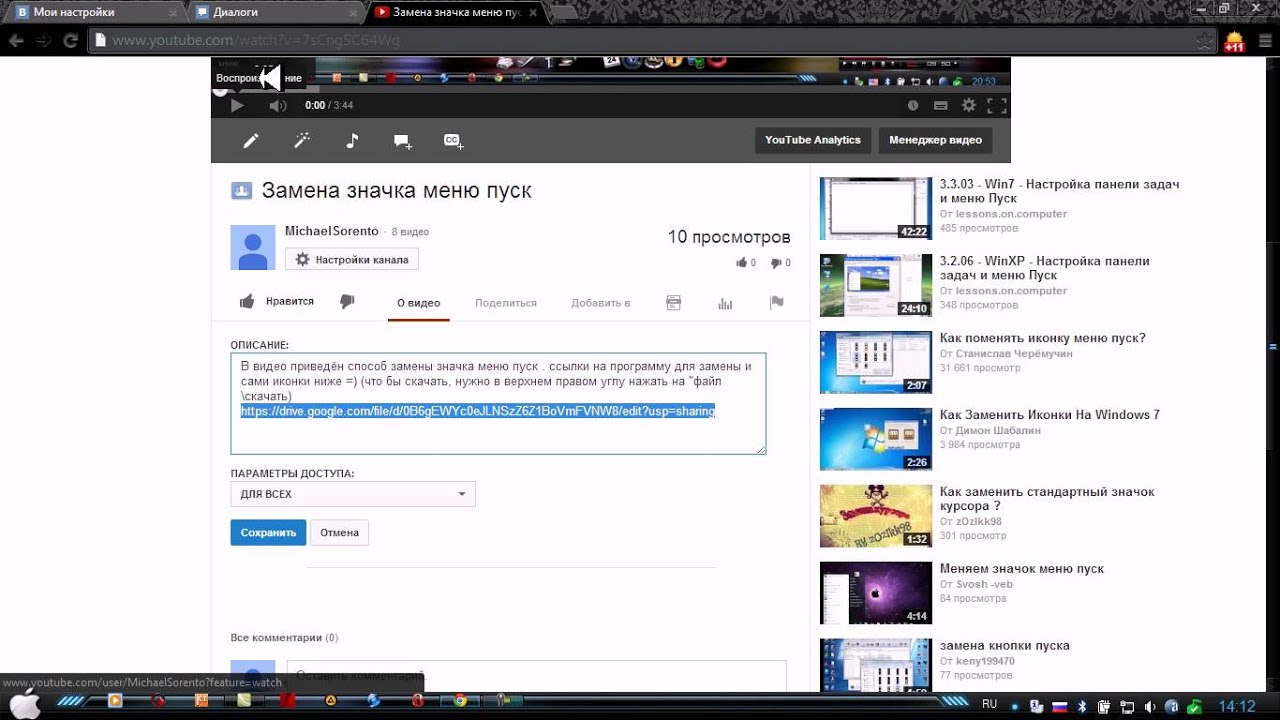The height and width of the screenshot is (720, 1280).
Task: Open замена кнопки пуска video title
Action: [x=1005, y=646]
